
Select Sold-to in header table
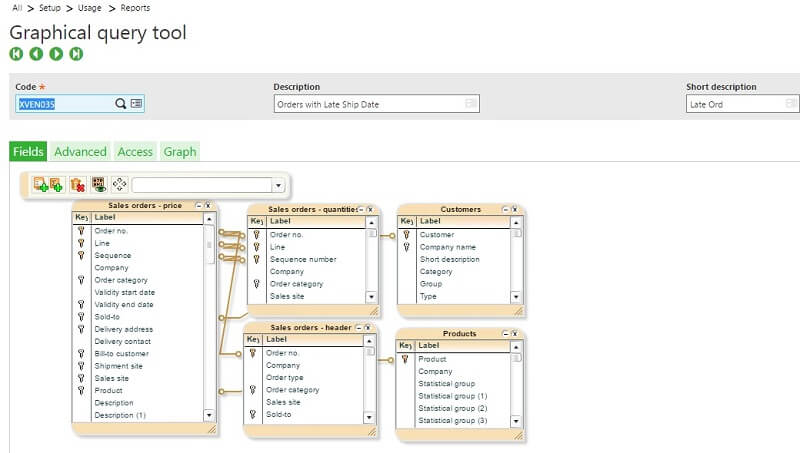click(279, 415)
